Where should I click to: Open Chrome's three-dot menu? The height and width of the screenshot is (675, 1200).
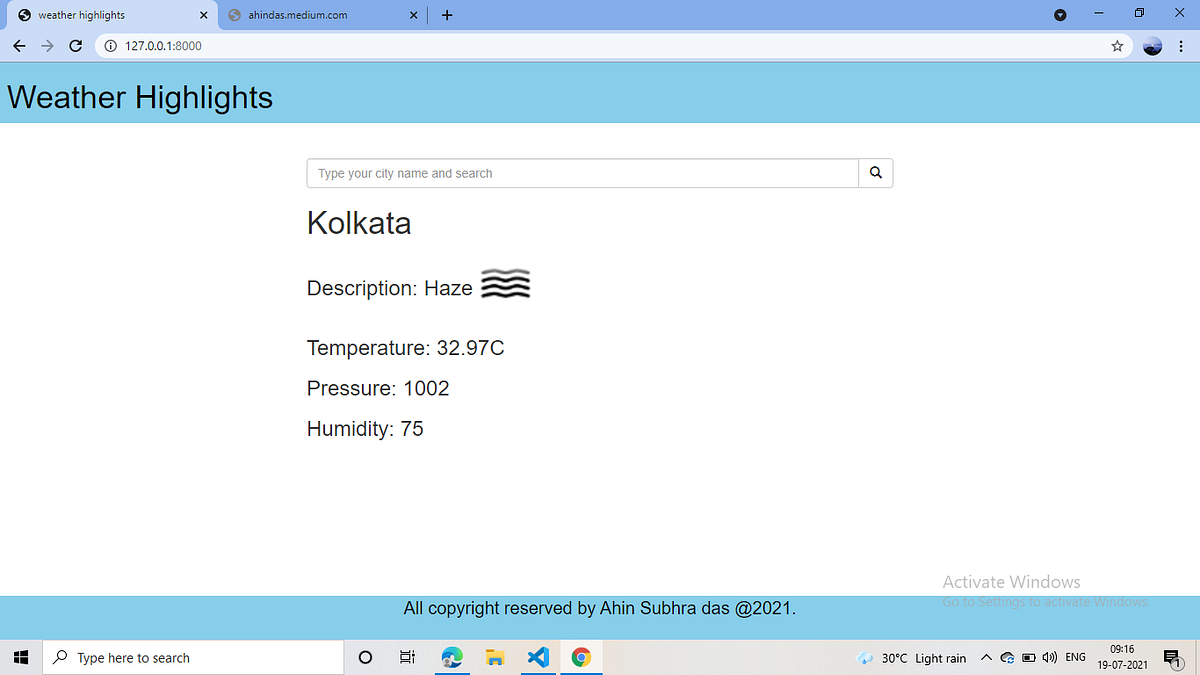(x=1181, y=46)
